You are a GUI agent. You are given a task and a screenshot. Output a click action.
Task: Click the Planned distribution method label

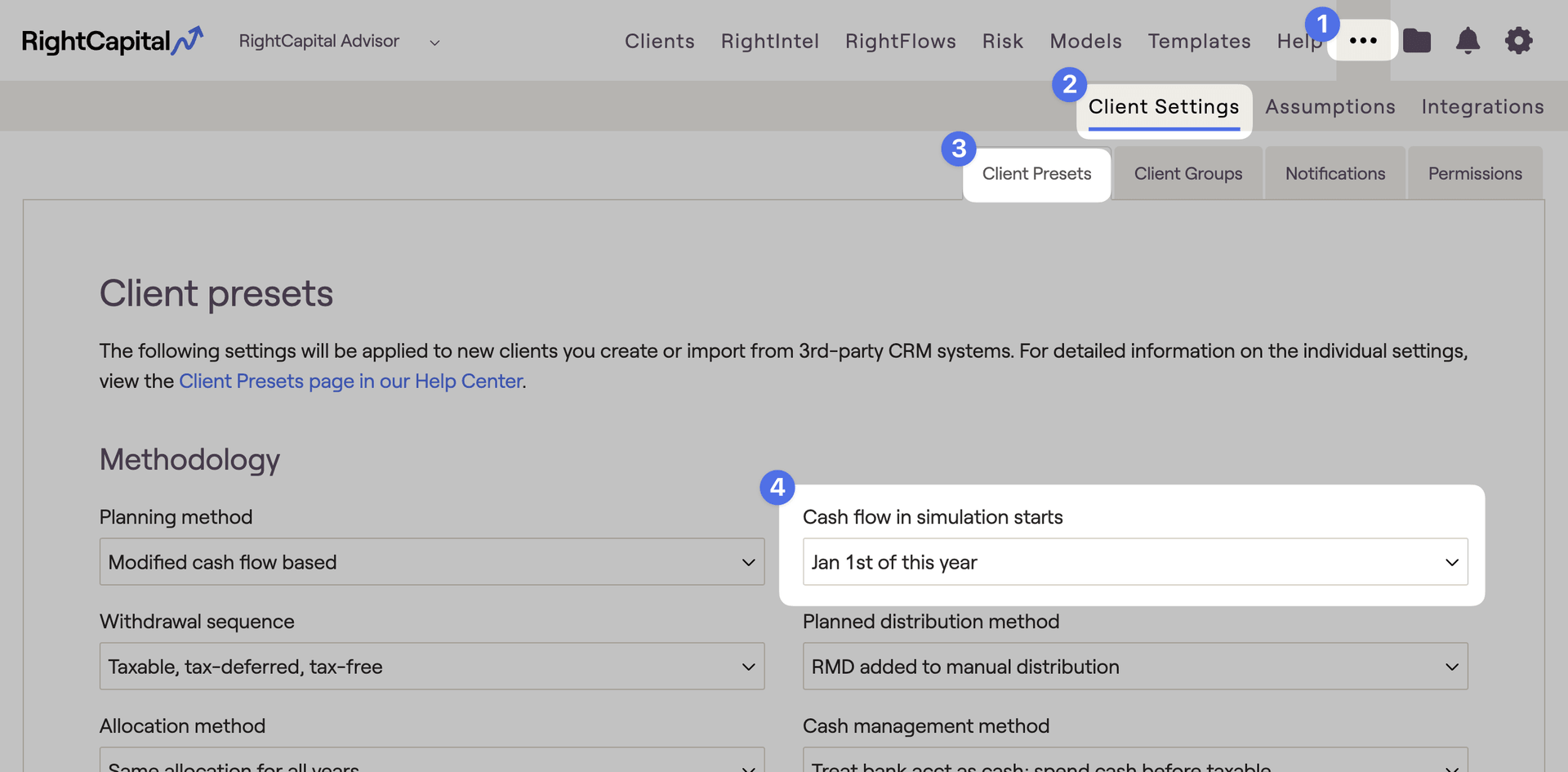coord(931,622)
